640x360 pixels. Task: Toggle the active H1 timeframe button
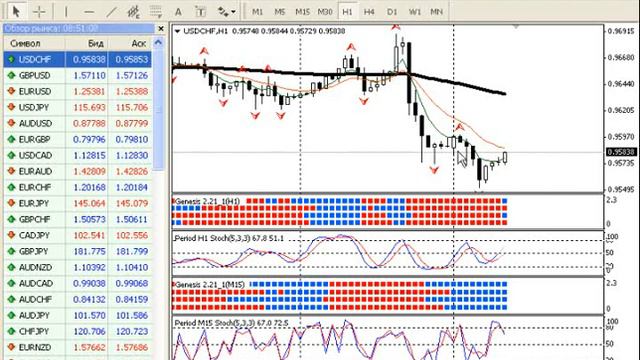tap(347, 12)
